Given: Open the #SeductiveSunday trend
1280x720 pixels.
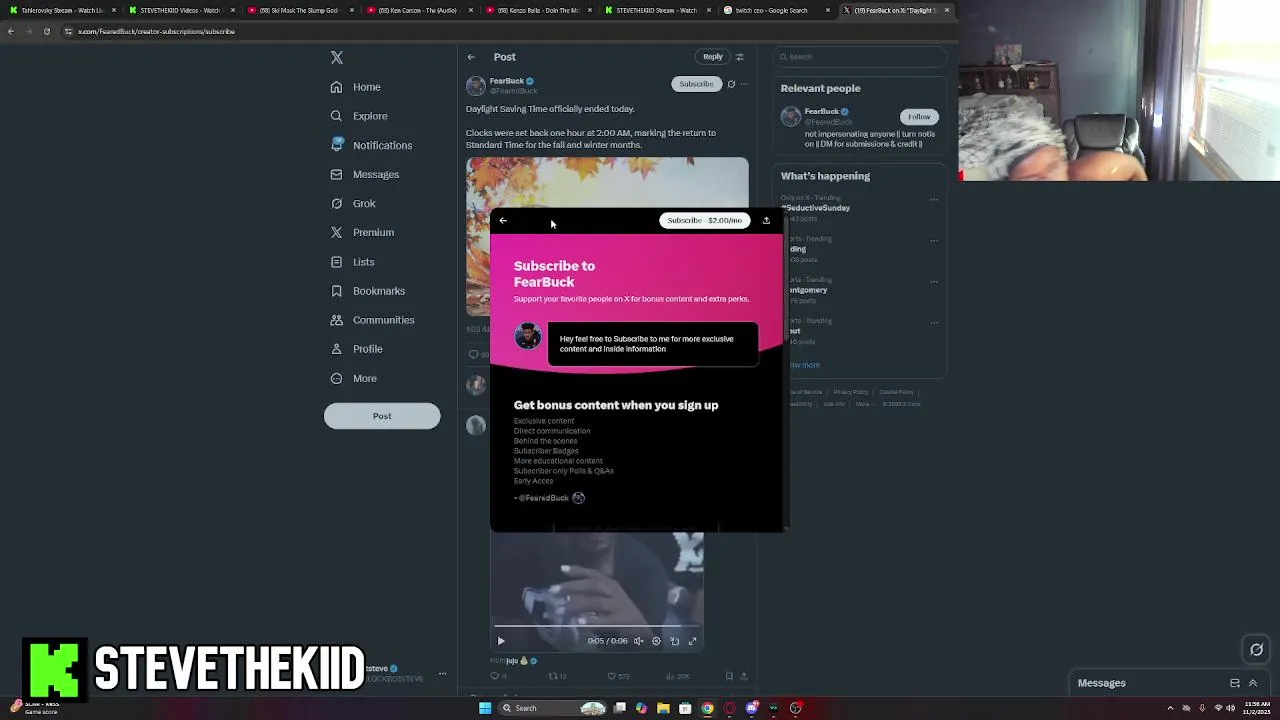Looking at the screenshot, I should (816, 208).
